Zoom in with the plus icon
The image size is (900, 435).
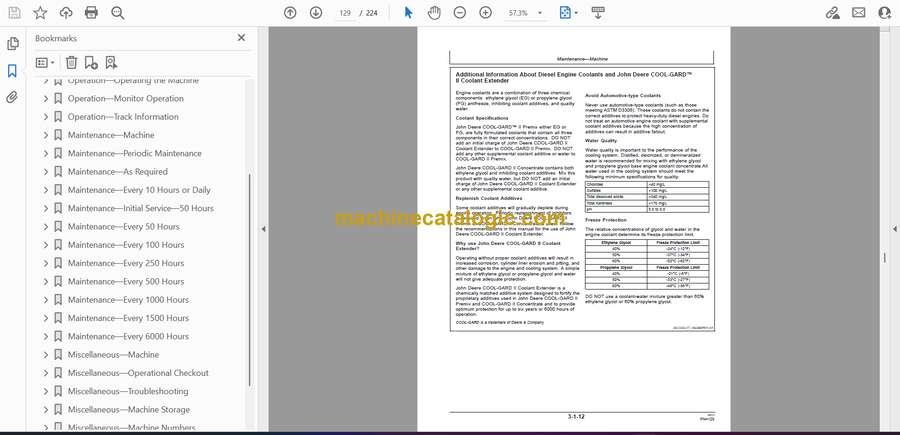pos(486,13)
